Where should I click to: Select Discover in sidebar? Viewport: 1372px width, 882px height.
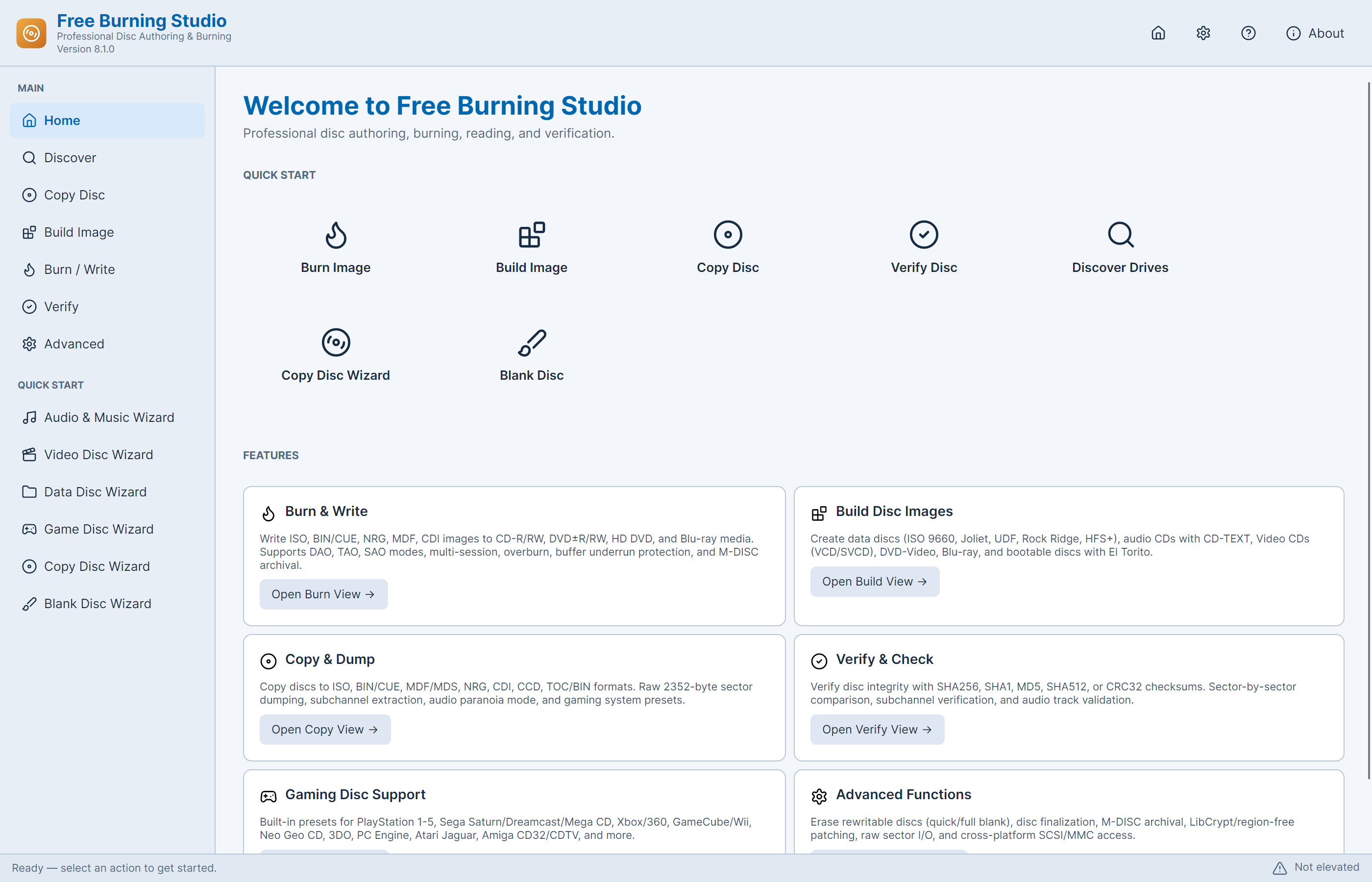tap(107, 157)
